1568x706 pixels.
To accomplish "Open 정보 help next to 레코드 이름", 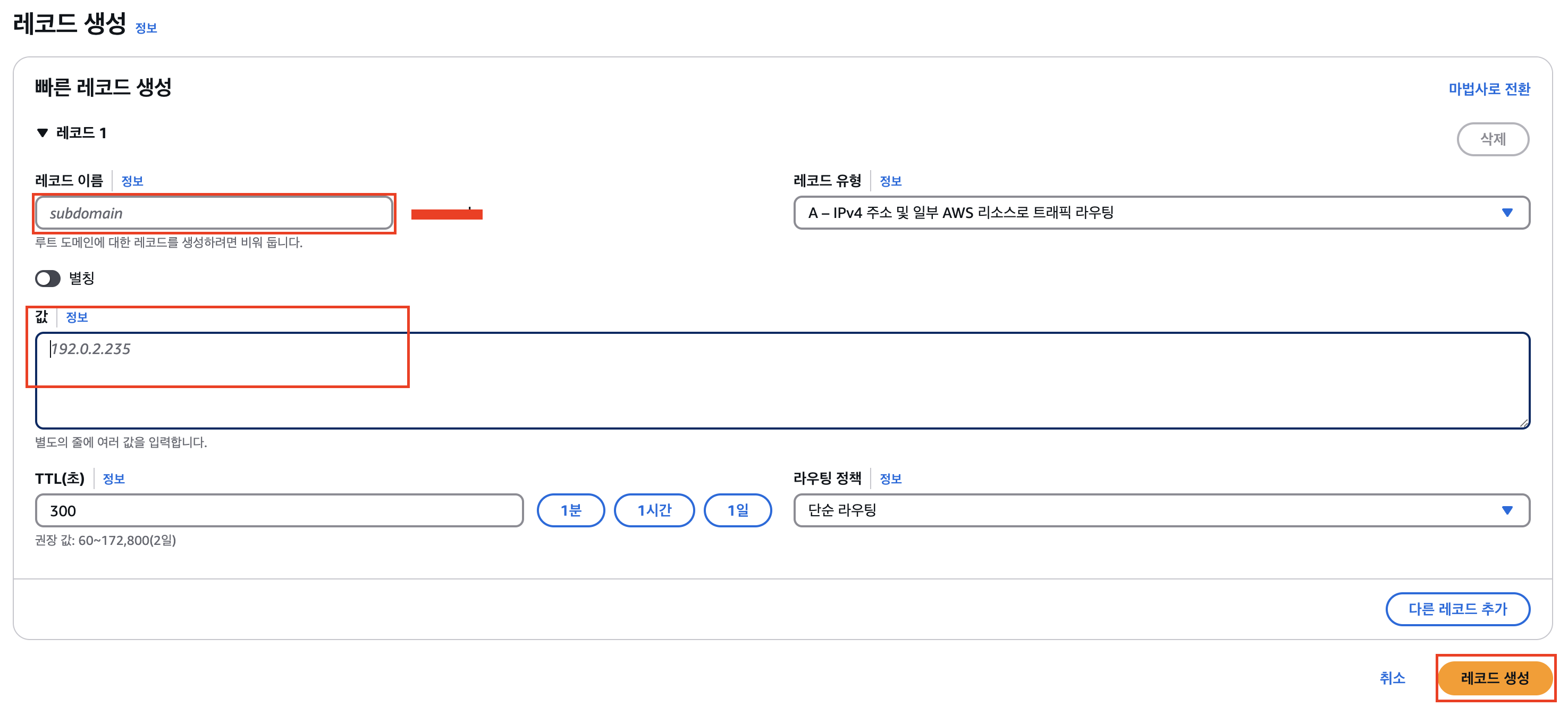I will coord(131,180).
